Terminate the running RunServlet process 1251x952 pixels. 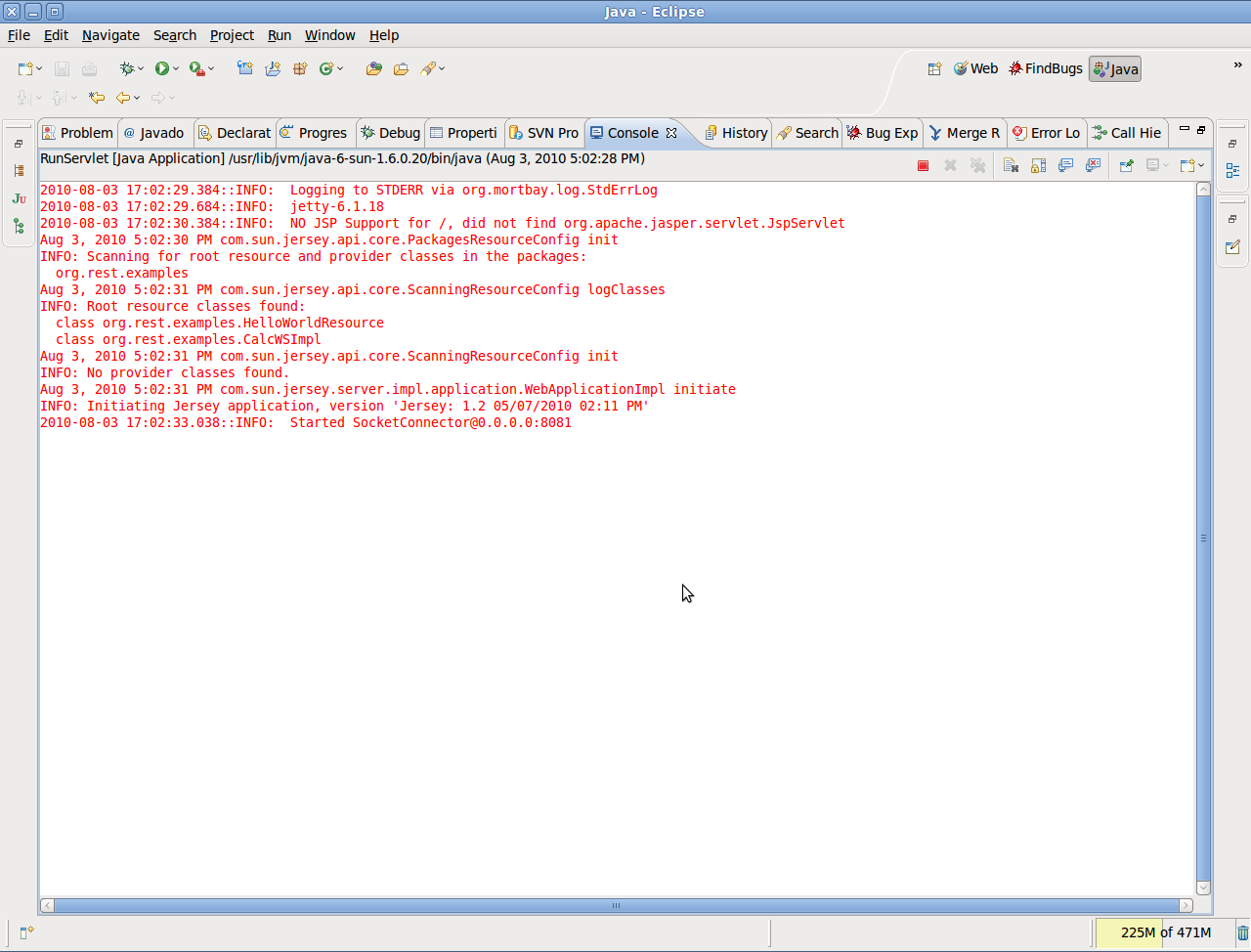point(923,166)
